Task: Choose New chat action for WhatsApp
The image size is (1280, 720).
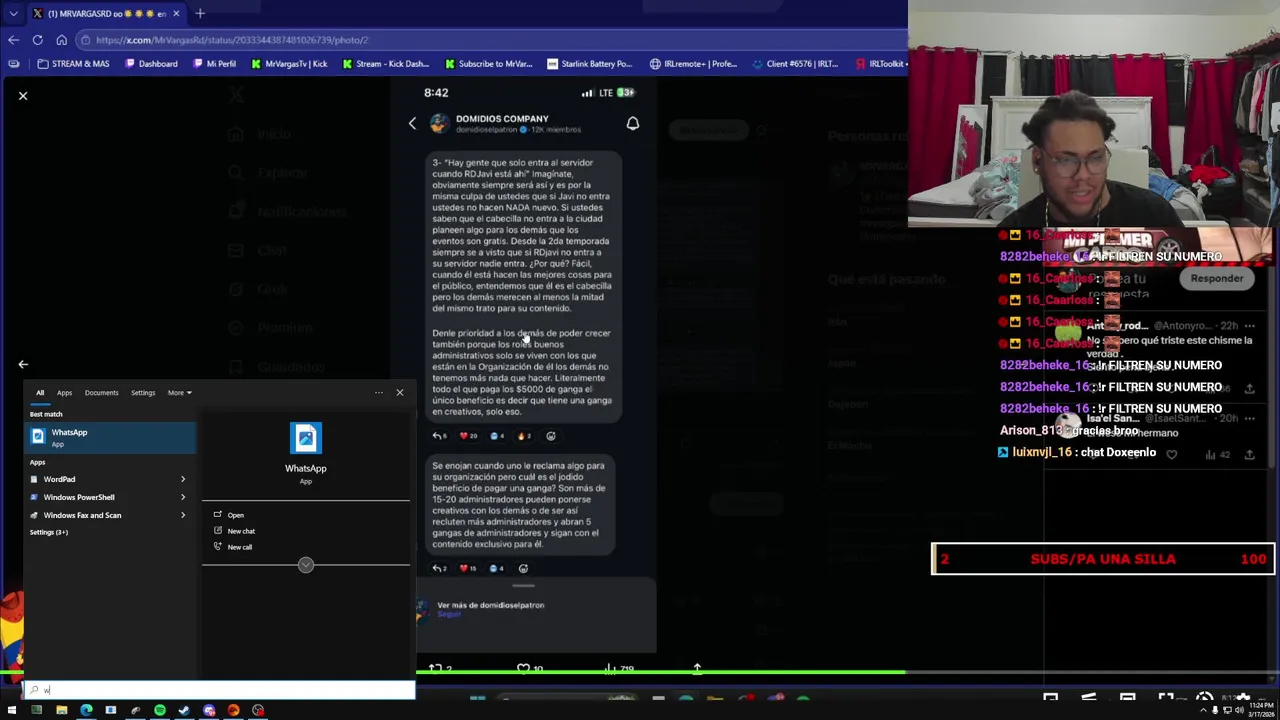Action: click(x=241, y=531)
